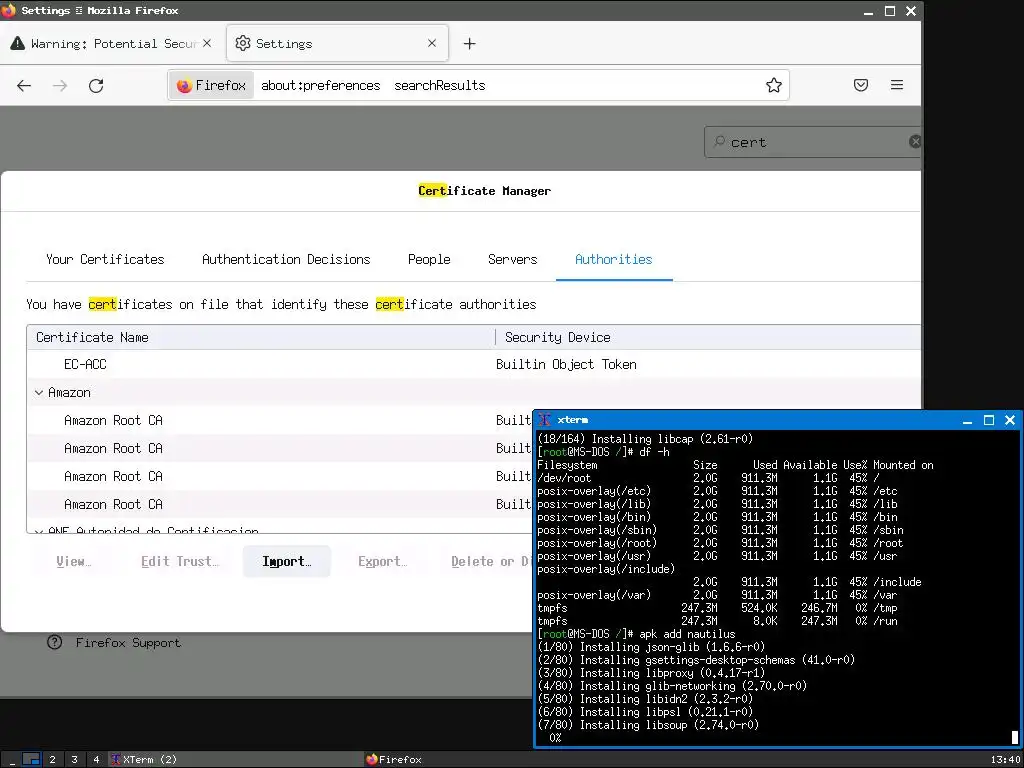The image size is (1024, 768).
Task: Click the Import… button
Action: click(x=287, y=562)
